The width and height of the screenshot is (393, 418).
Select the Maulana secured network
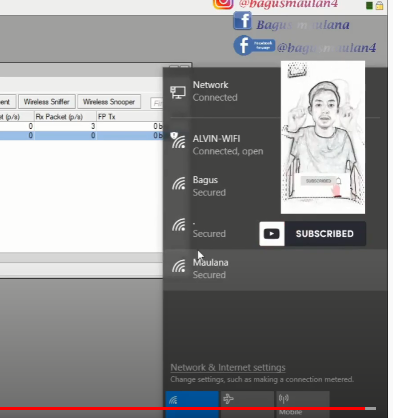click(x=275, y=269)
